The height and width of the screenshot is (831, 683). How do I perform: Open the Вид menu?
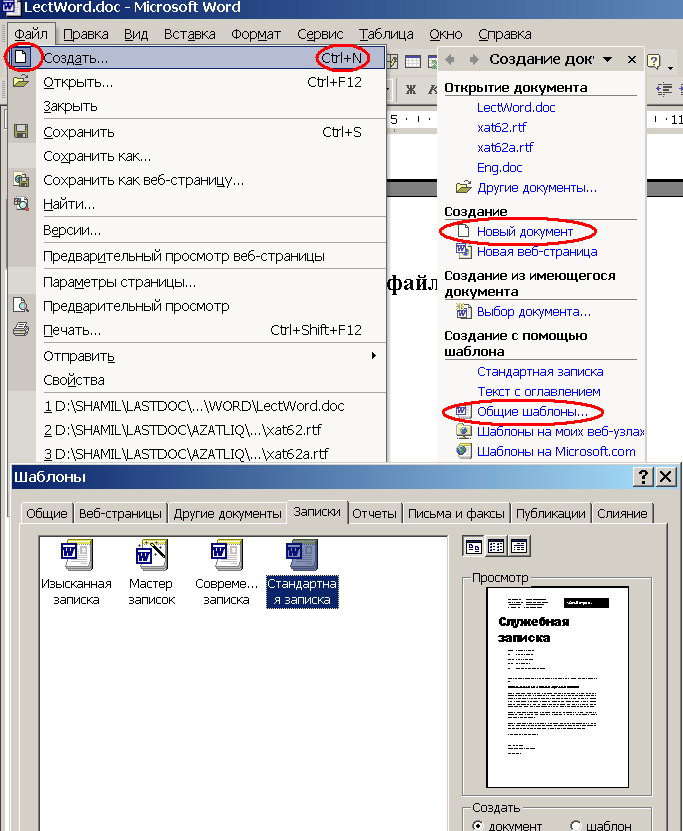[136, 34]
